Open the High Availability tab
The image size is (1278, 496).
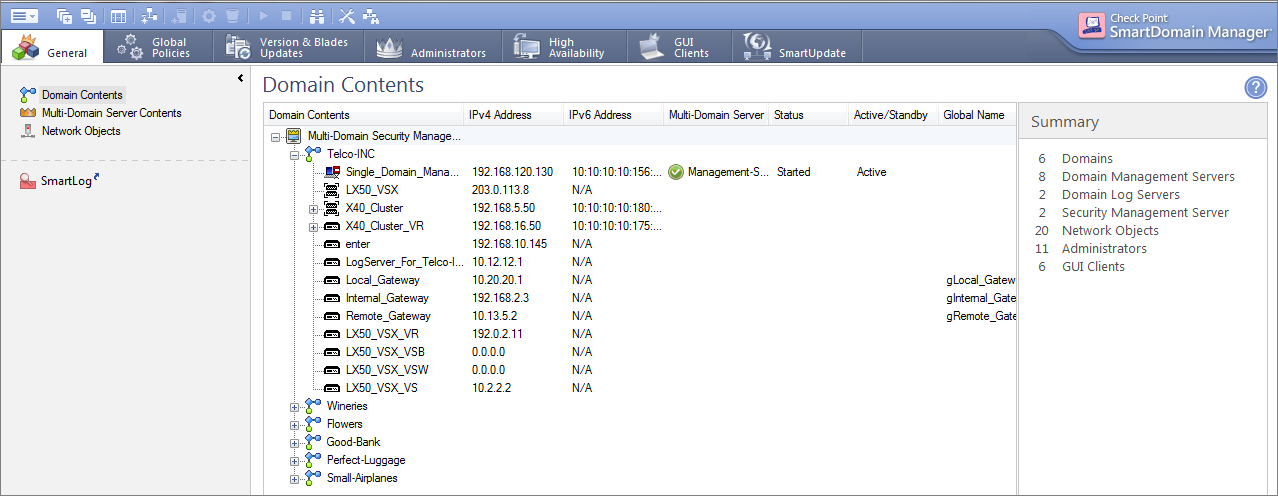[x=562, y=47]
